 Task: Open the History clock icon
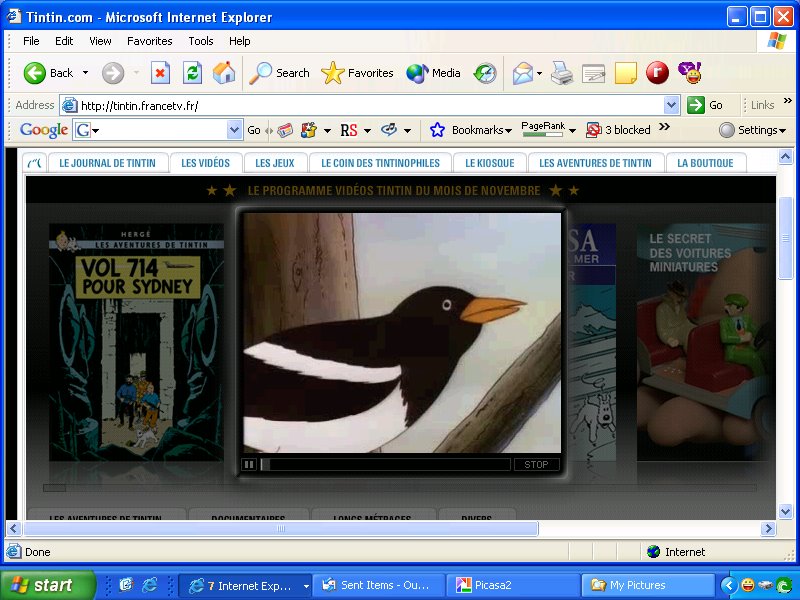pos(485,73)
